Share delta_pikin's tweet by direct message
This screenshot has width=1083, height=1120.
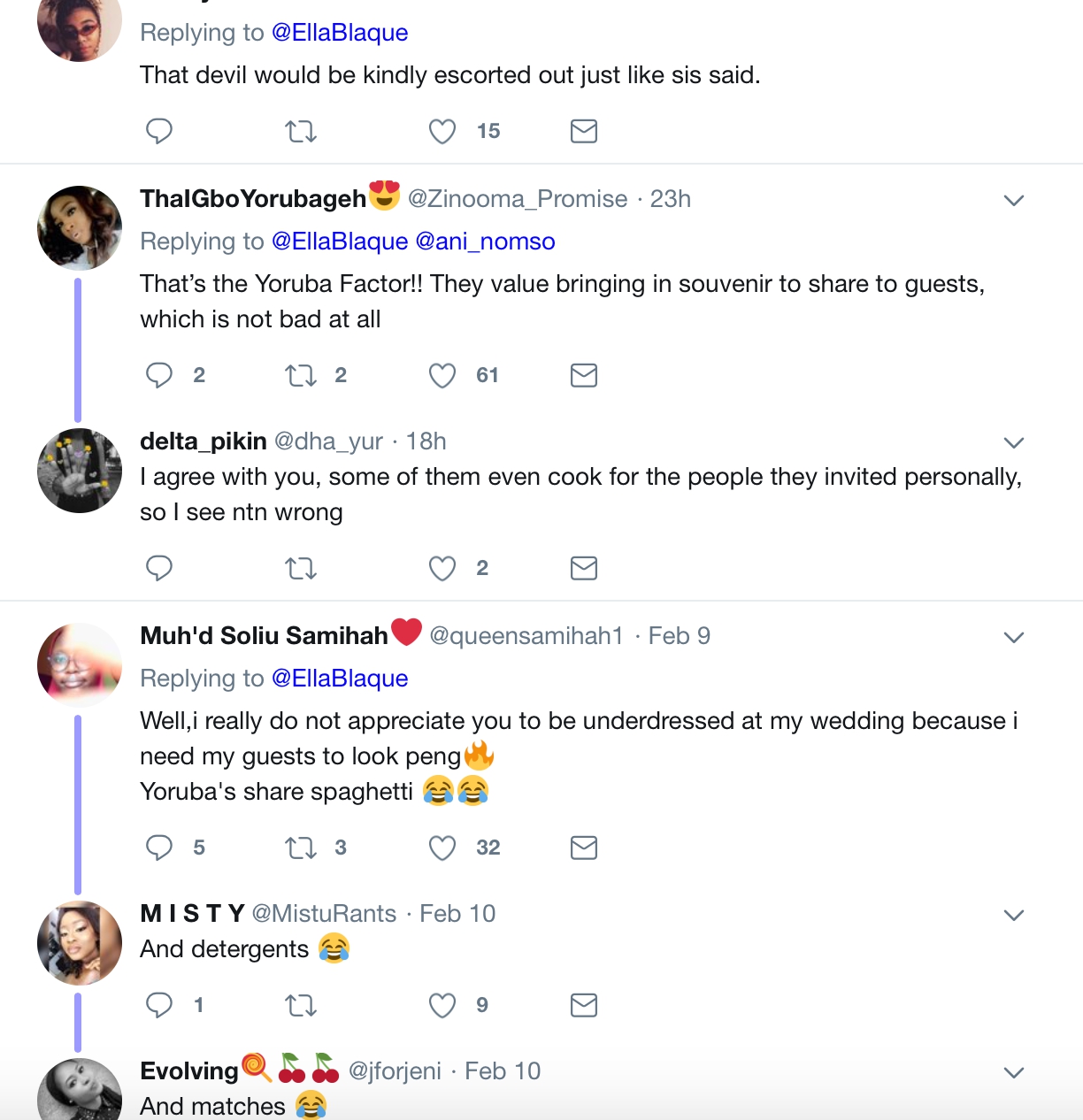(x=584, y=568)
